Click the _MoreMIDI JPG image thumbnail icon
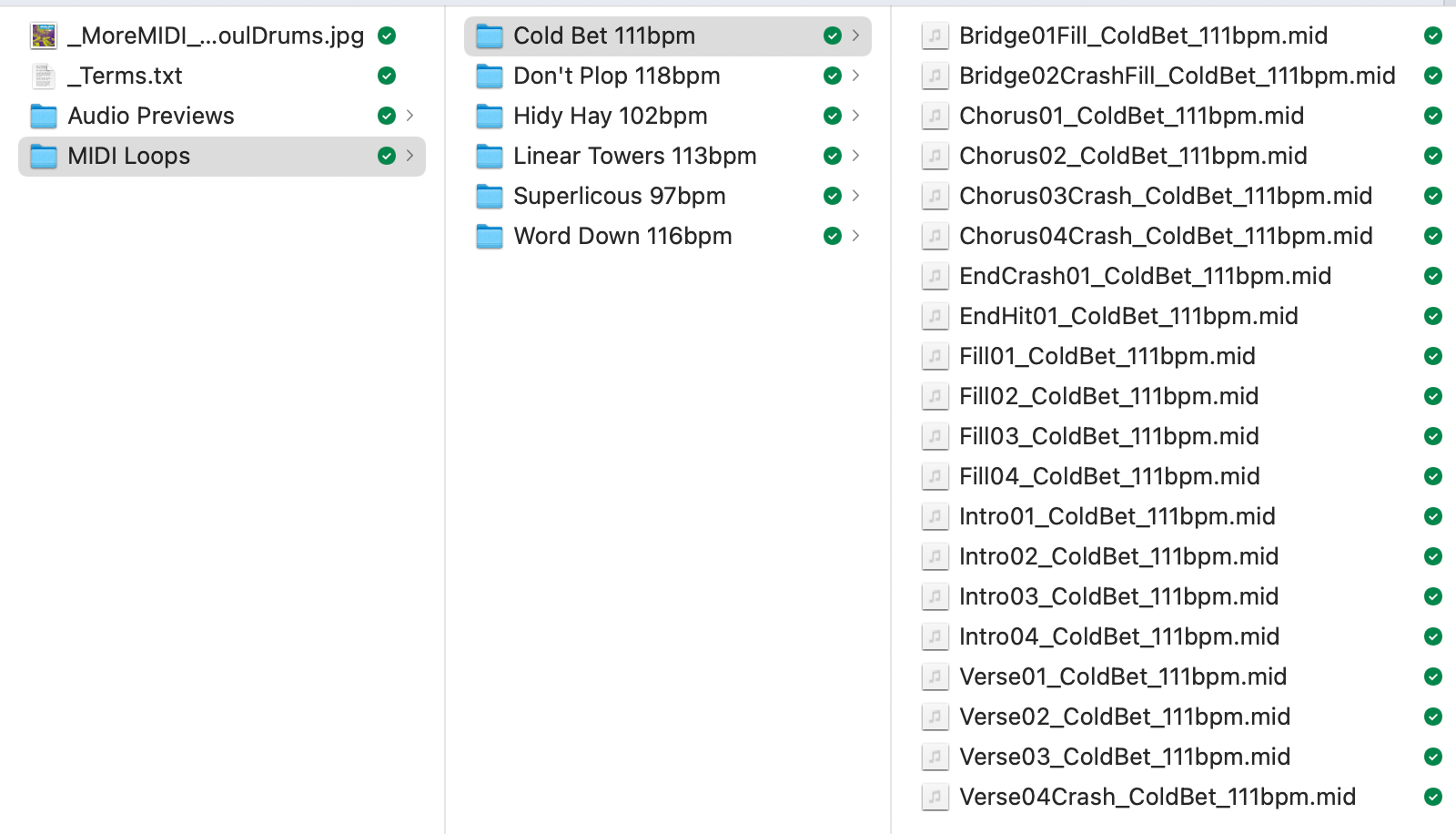 pos(43,36)
